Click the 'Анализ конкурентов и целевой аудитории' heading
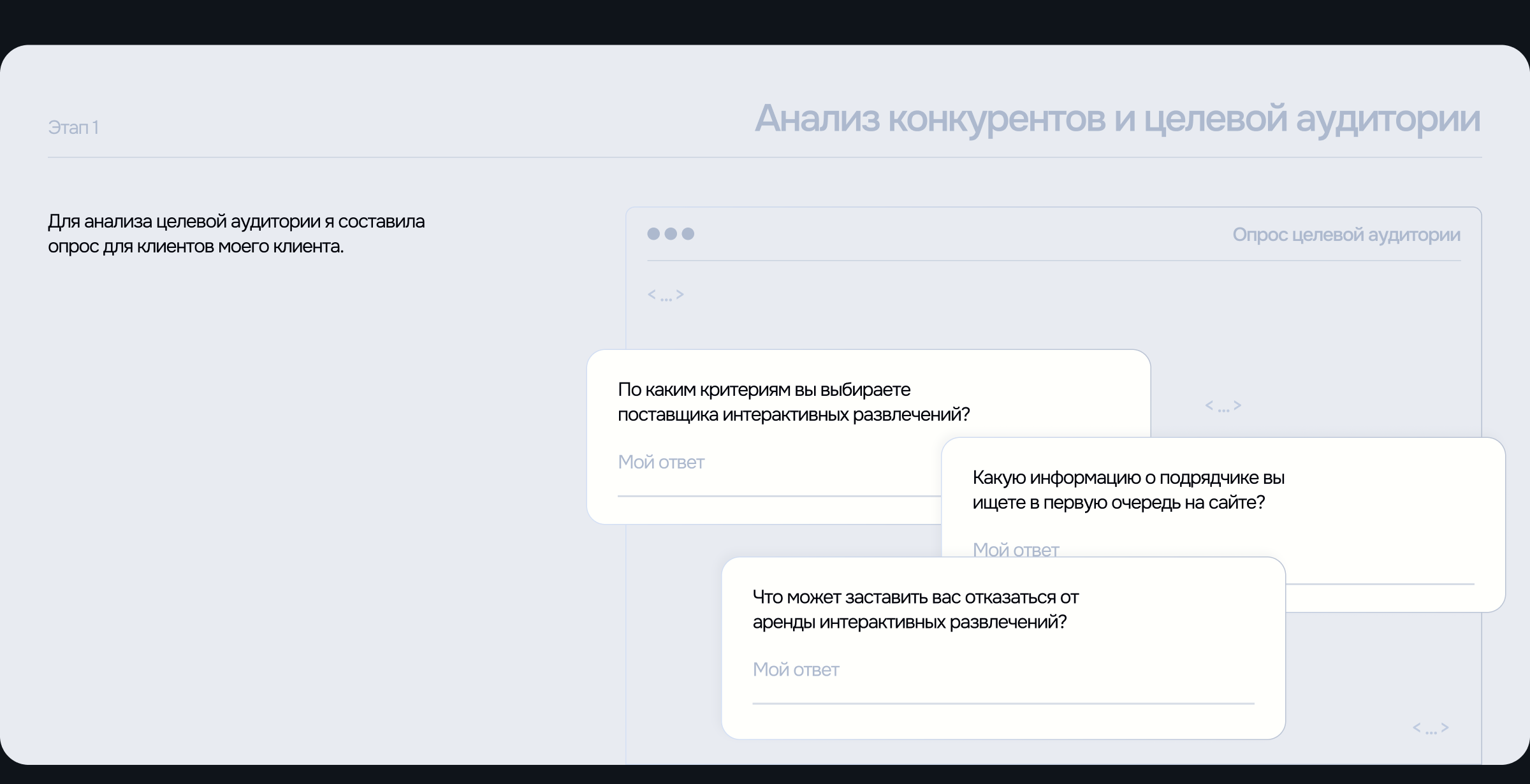The height and width of the screenshot is (784, 1530). (1117, 119)
